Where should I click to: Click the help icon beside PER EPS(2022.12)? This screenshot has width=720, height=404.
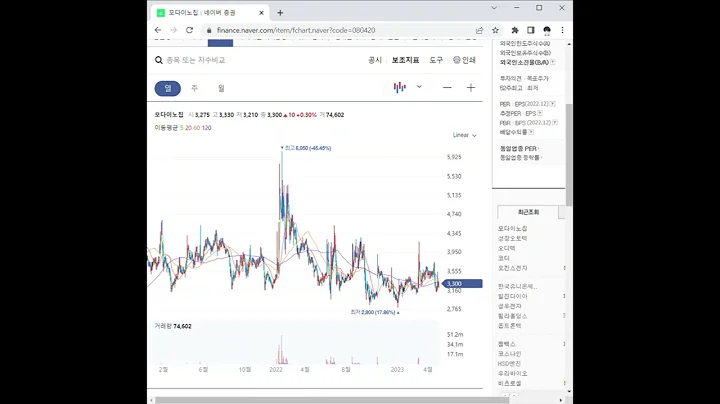pos(552,104)
